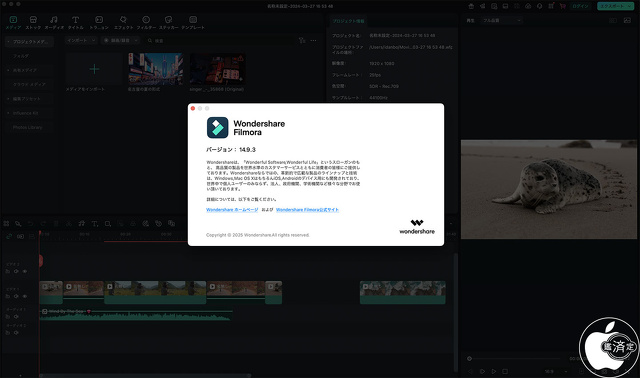This screenshot has height=378, width=640.
Task: Click the timeline split scissors icon
Action: click(x=69, y=224)
